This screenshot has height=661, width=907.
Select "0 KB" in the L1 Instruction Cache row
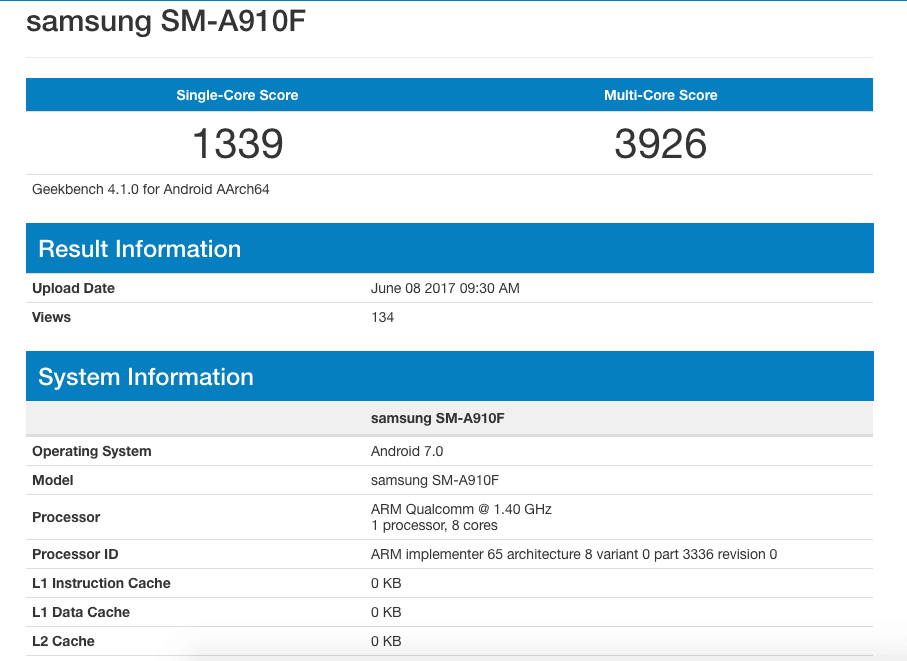386,583
